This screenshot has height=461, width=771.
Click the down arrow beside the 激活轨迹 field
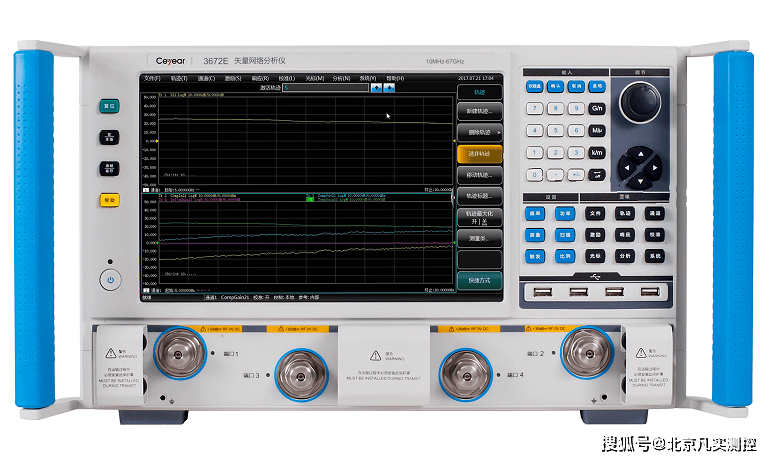pos(389,88)
